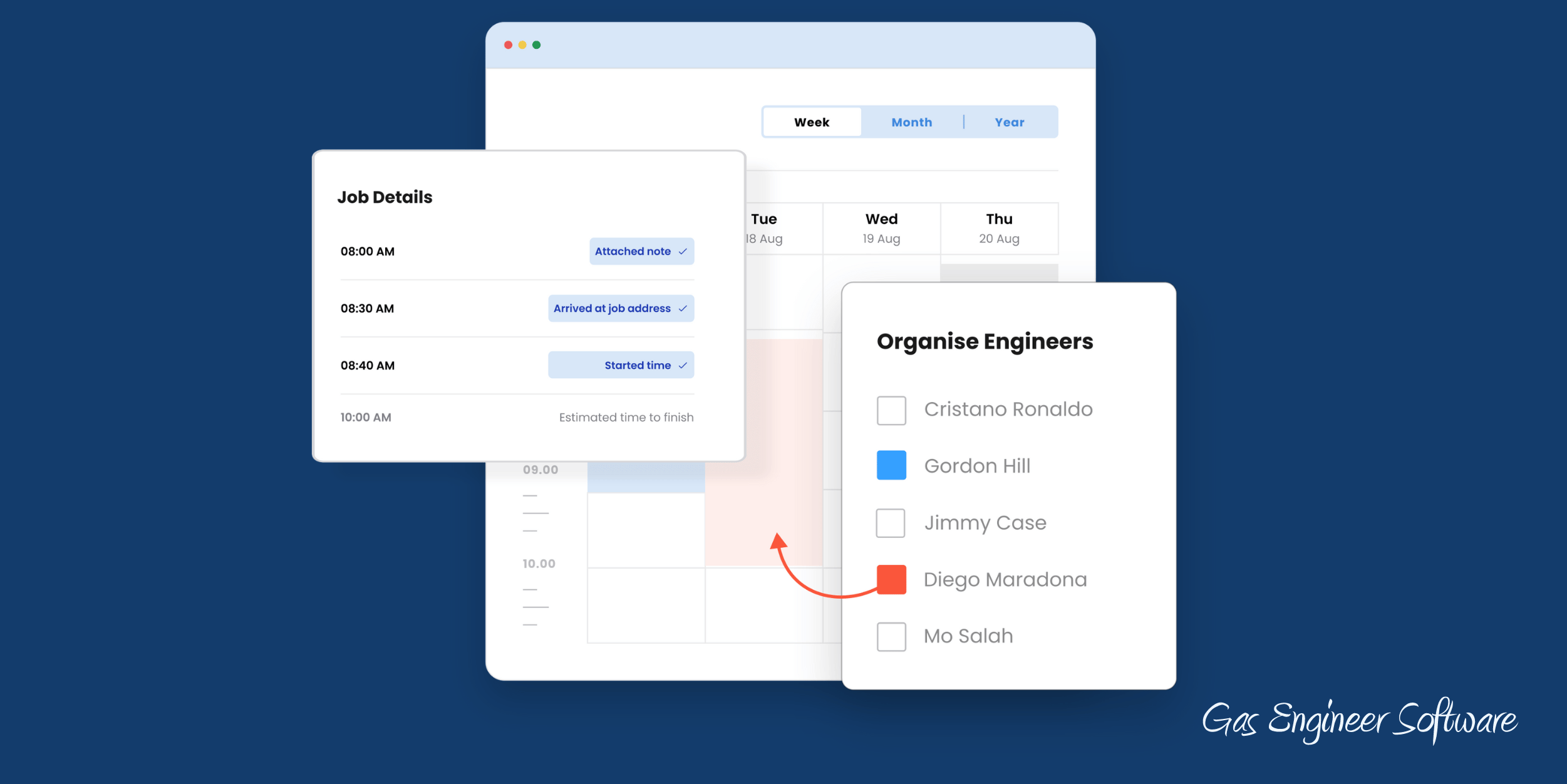Click Diego Maradona's red color swatch
Screen dimensions: 1567x784
click(x=891, y=580)
